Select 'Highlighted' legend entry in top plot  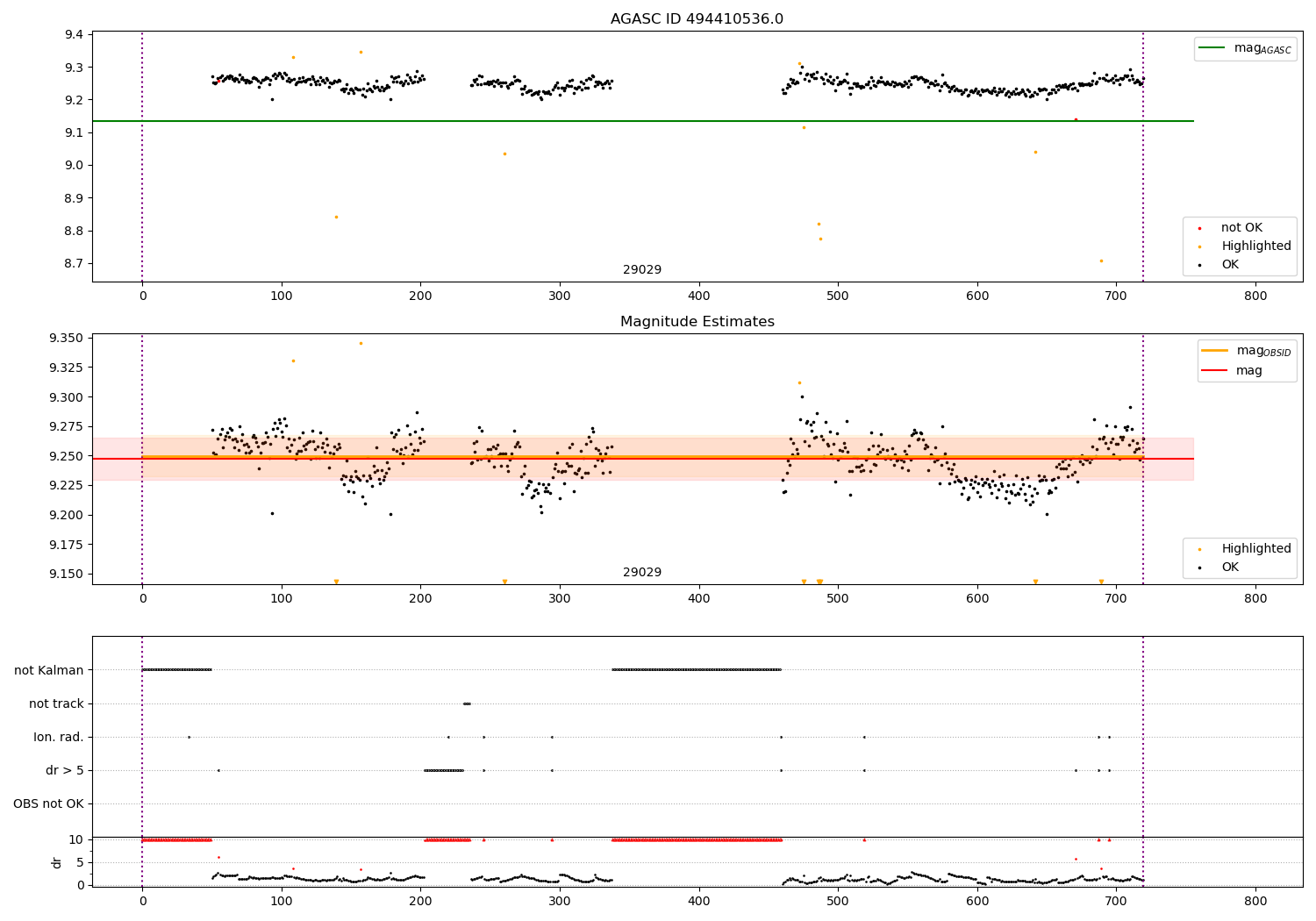click(1256, 246)
